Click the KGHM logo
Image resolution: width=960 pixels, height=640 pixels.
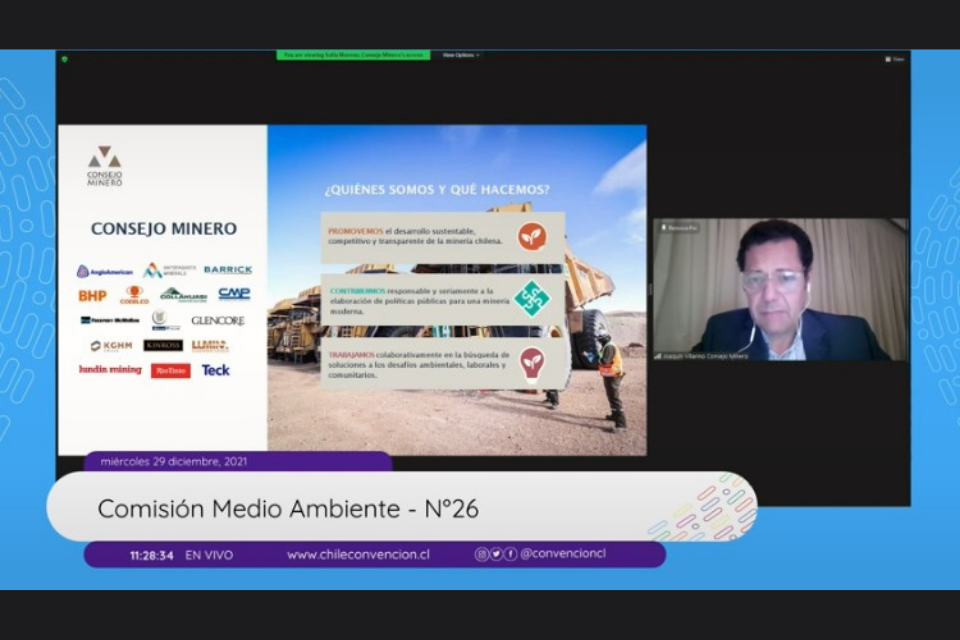[x=111, y=346]
